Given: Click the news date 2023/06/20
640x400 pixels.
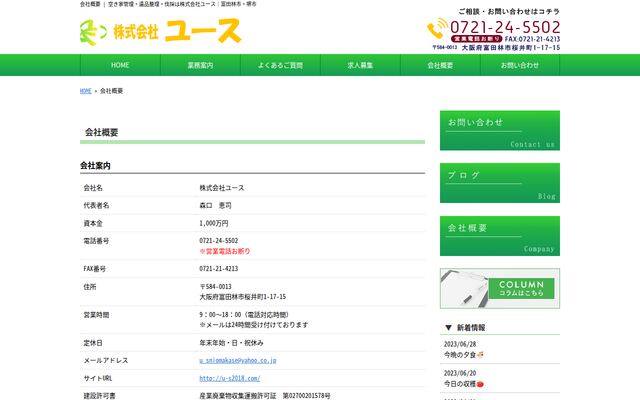Looking at the screenshot, I should [460, 373].
